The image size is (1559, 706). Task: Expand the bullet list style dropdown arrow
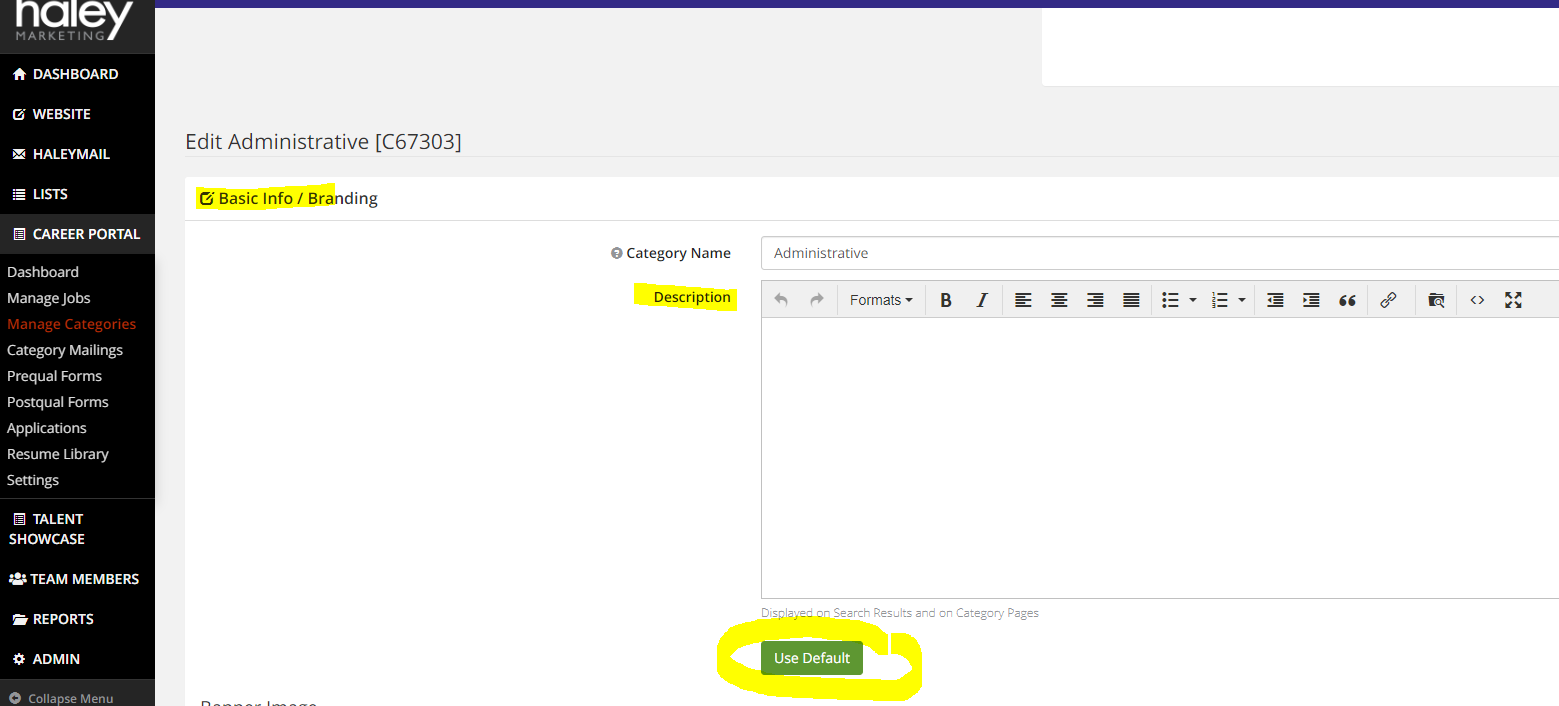(x=1193, y=300)
